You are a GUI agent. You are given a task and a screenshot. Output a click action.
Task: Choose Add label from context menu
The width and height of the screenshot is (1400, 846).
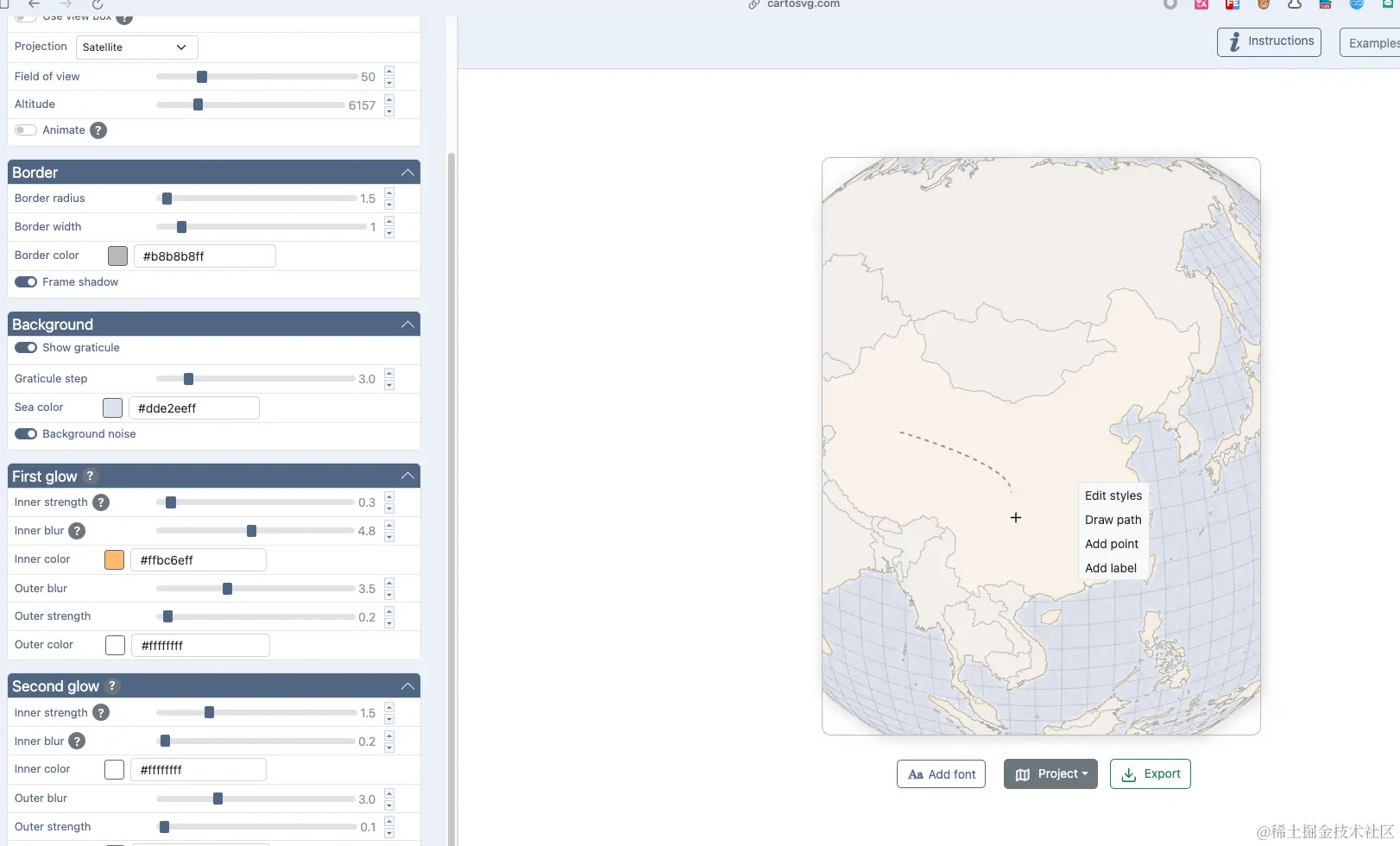(x=1111, y=568)
